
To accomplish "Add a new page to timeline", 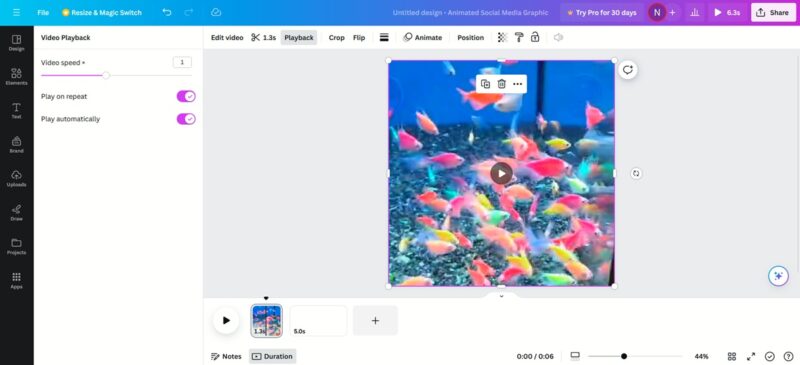I will tap(375, 321).
